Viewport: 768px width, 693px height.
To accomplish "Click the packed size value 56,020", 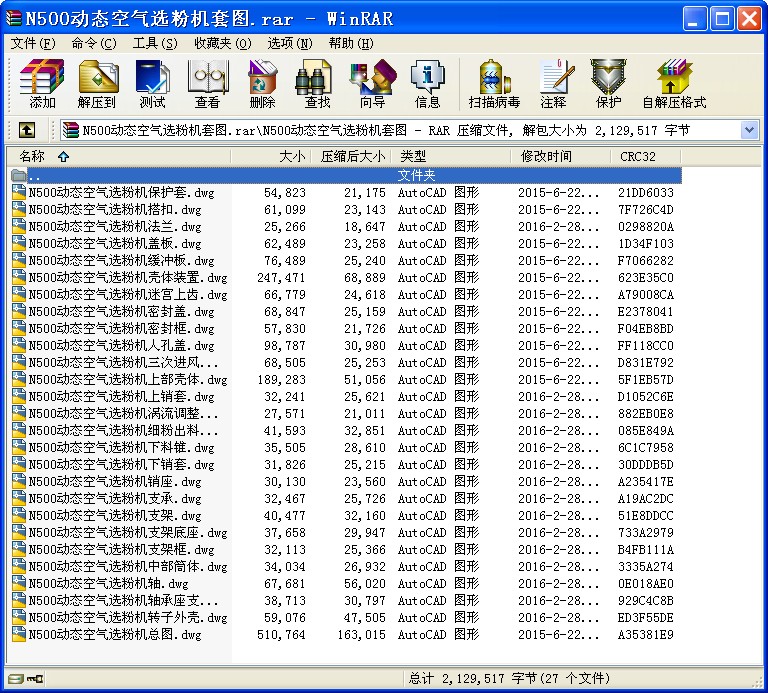I will coord(365,584).
